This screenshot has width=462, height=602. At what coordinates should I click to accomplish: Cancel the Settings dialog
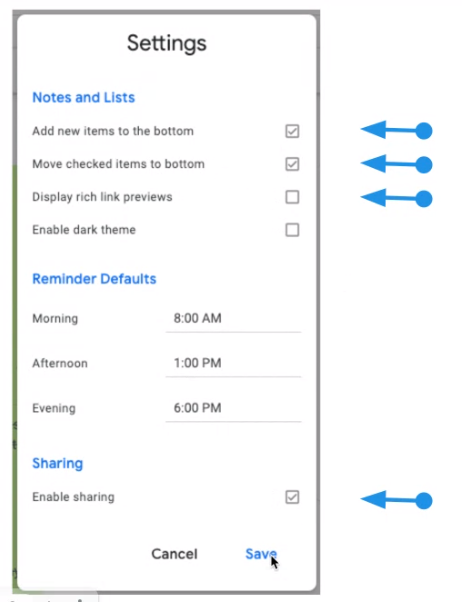click(x=174, y=554)
